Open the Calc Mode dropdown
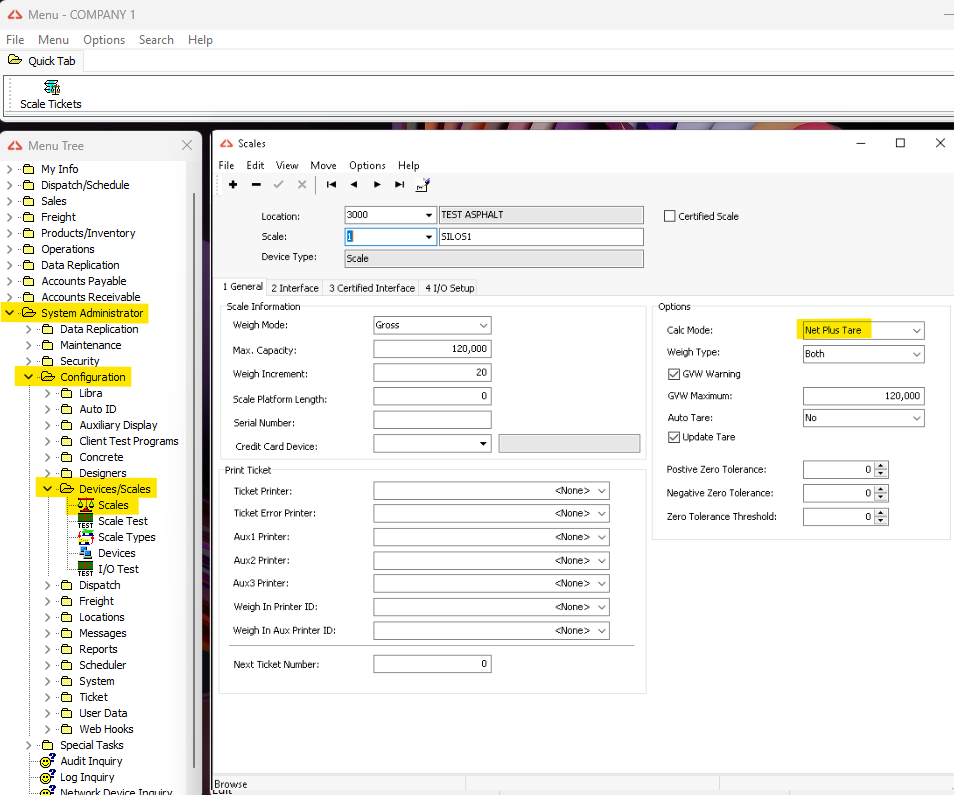The height and width of the screenshot is (795, 954). click(x=917, y=330)
